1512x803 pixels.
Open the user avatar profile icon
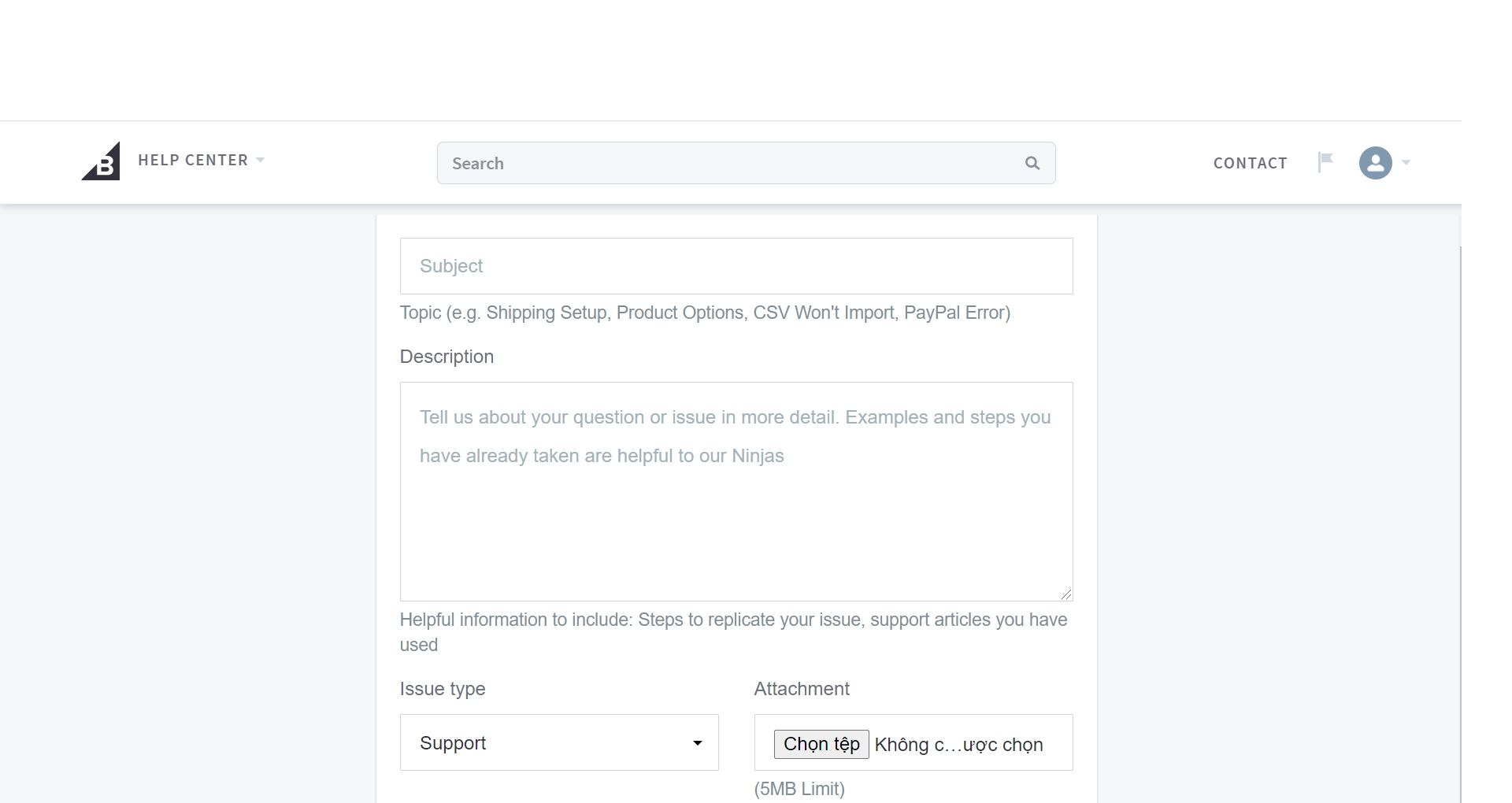pyautogui.click(x=1375, y=163)
